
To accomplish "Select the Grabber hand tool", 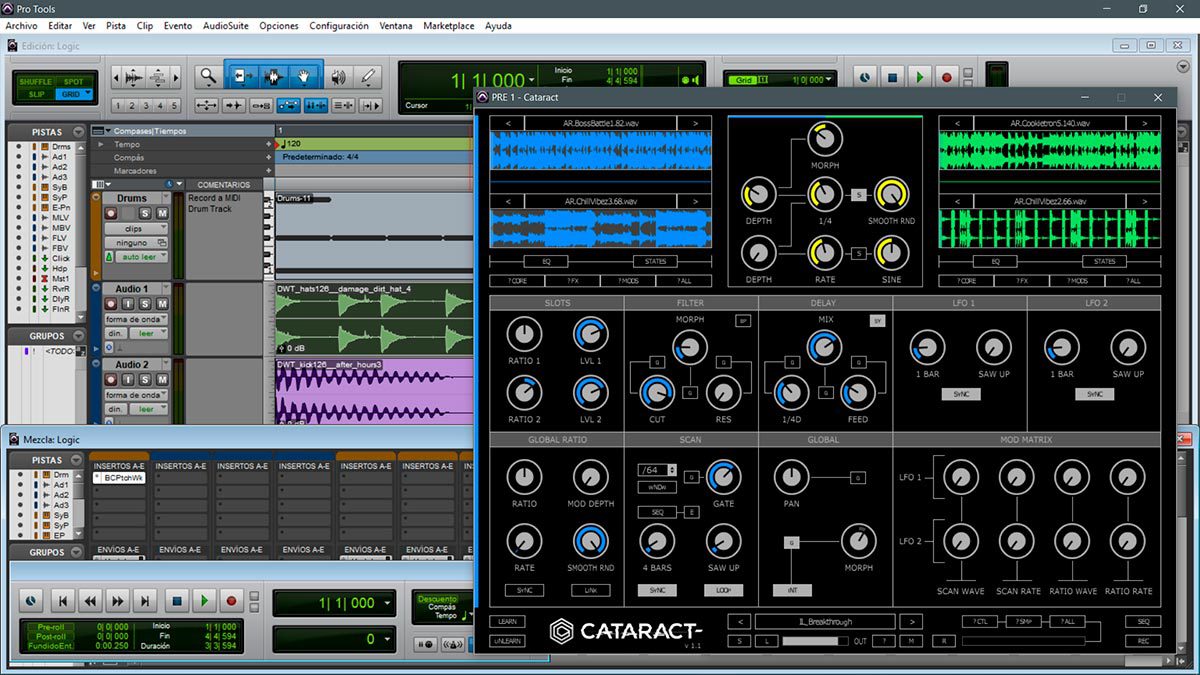I will point(305,76).
